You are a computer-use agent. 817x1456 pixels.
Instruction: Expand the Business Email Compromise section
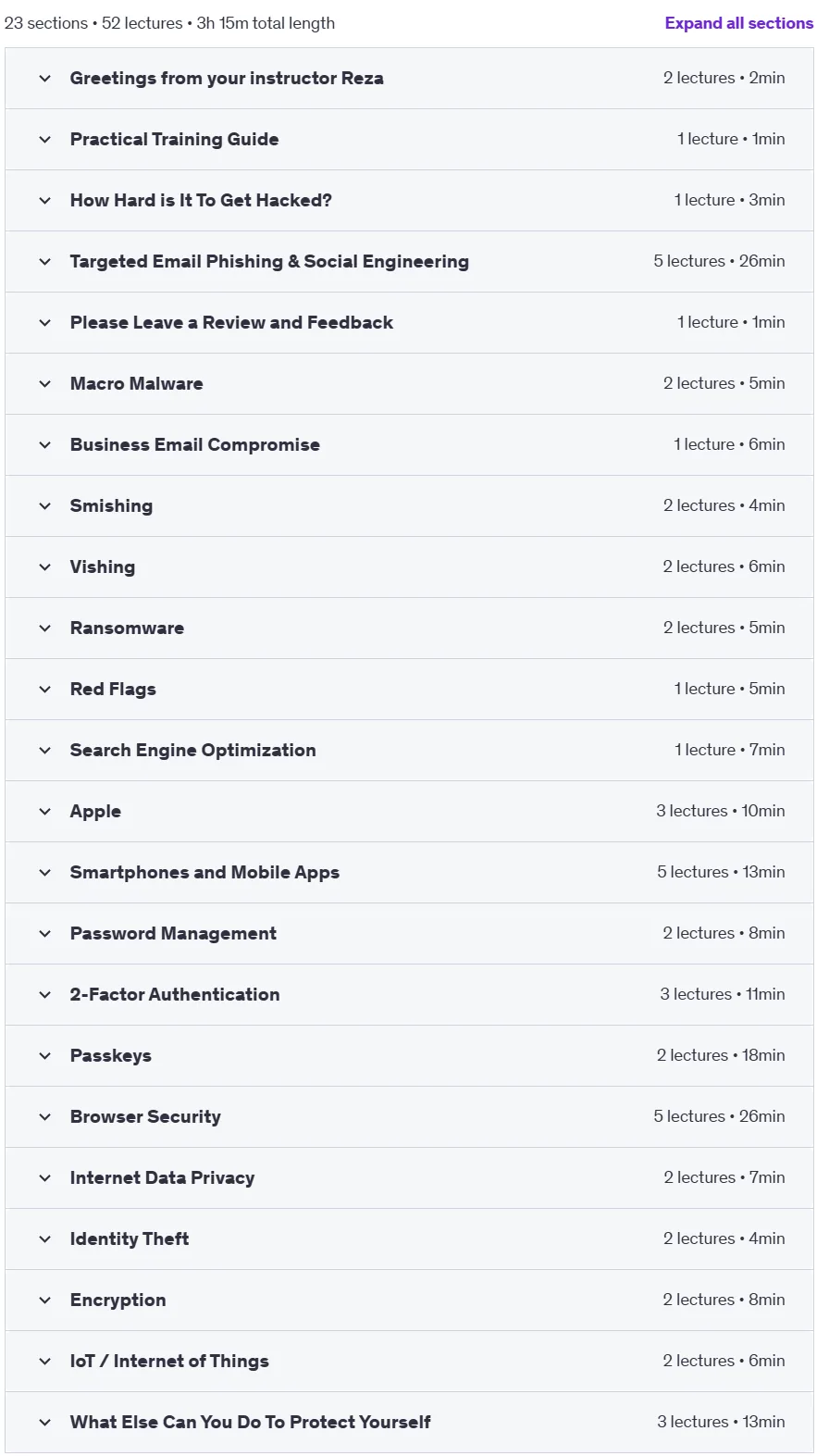tap(409, 445)
